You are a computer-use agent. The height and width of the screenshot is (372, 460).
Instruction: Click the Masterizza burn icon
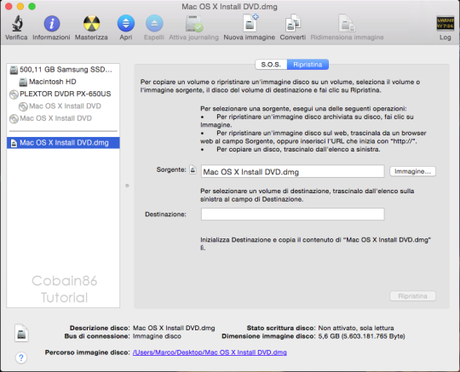tap(91, 24)
